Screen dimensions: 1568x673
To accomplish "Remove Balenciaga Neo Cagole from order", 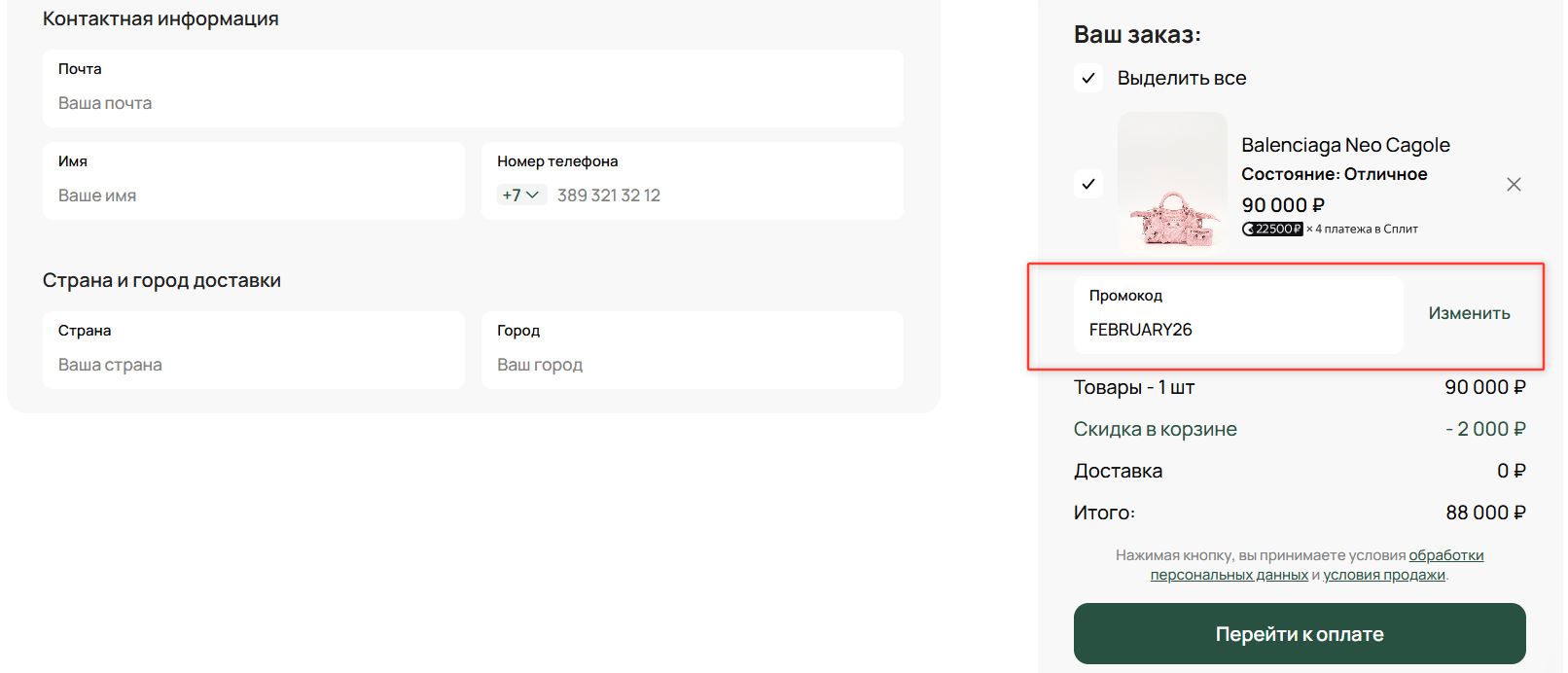I will coord(1514,185).
